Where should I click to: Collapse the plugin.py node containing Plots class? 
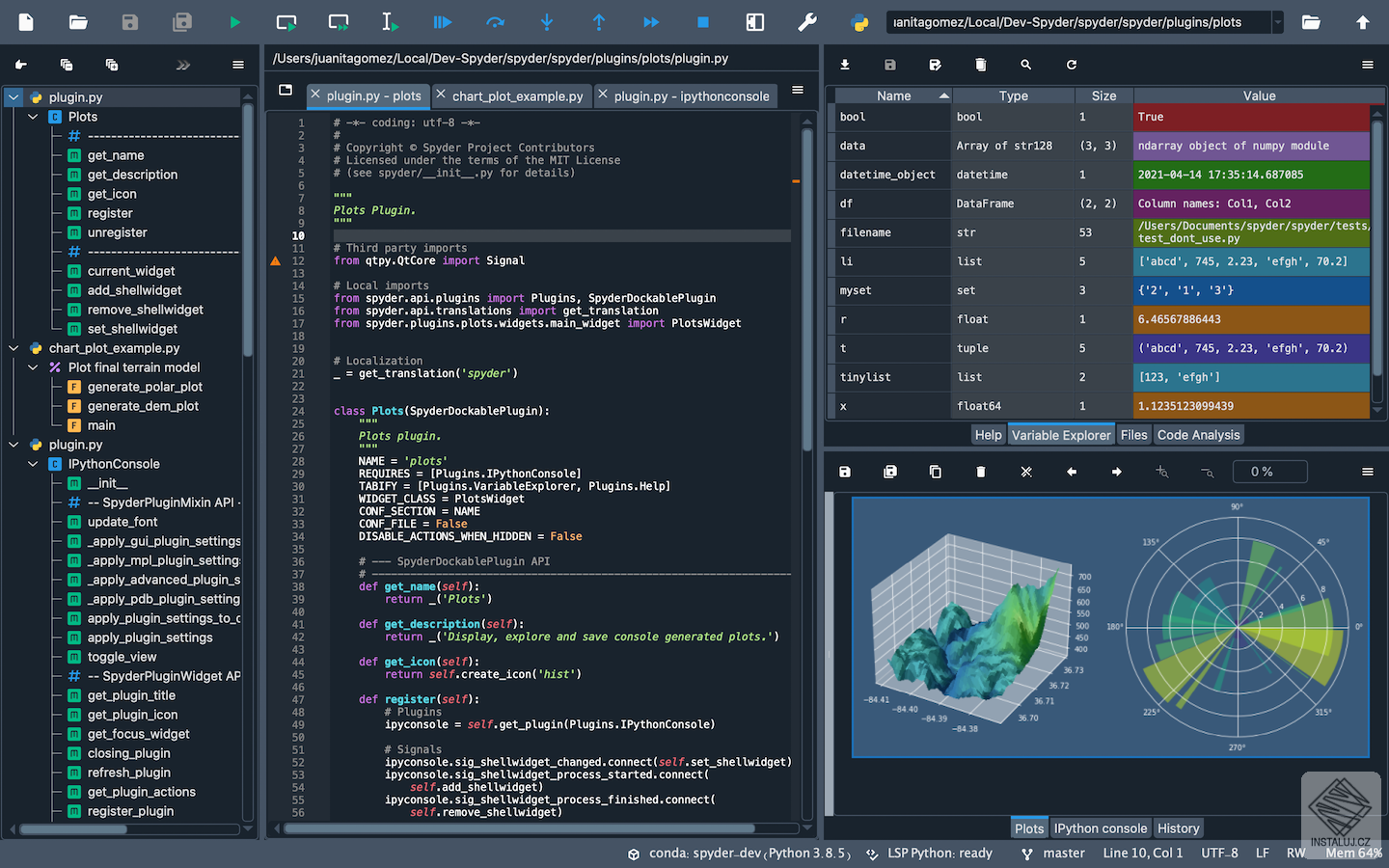pos(14,97)
